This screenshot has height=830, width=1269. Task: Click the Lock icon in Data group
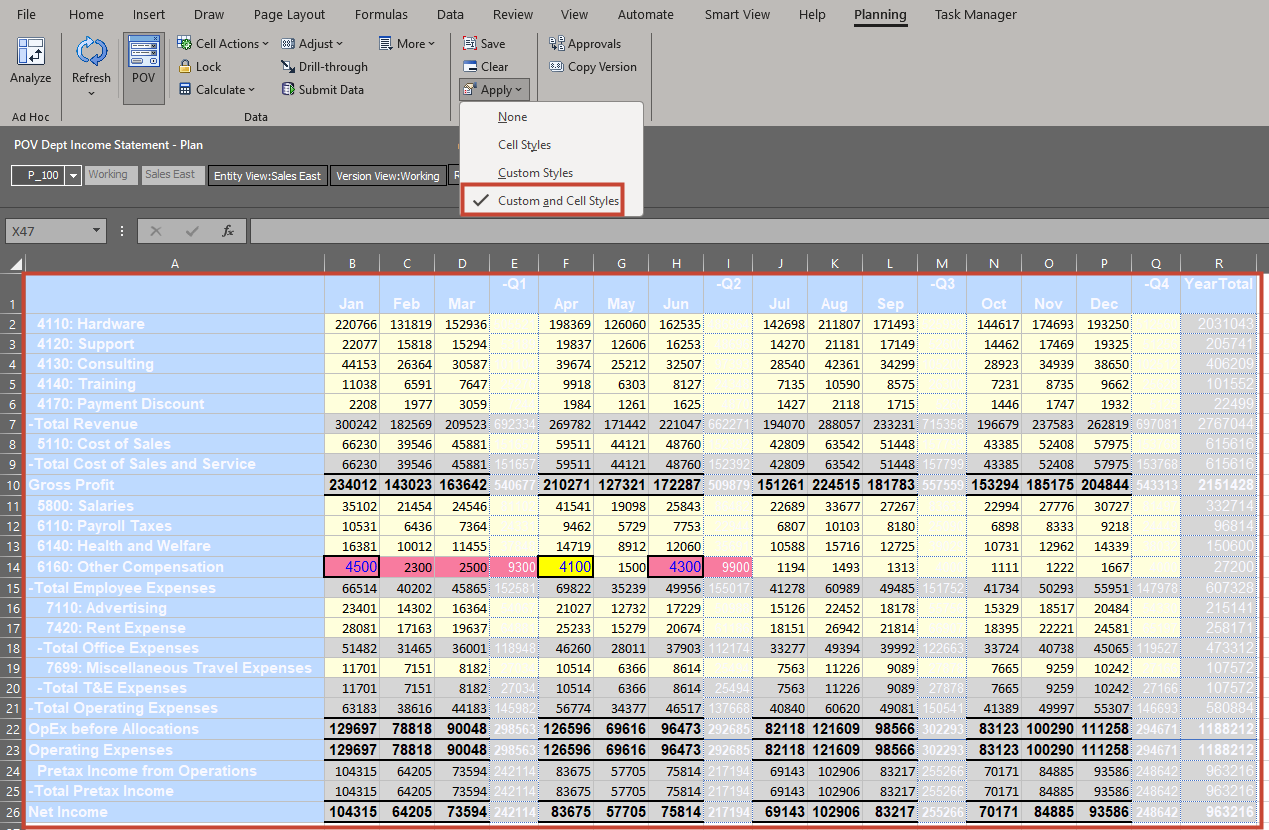coord(186,67)
